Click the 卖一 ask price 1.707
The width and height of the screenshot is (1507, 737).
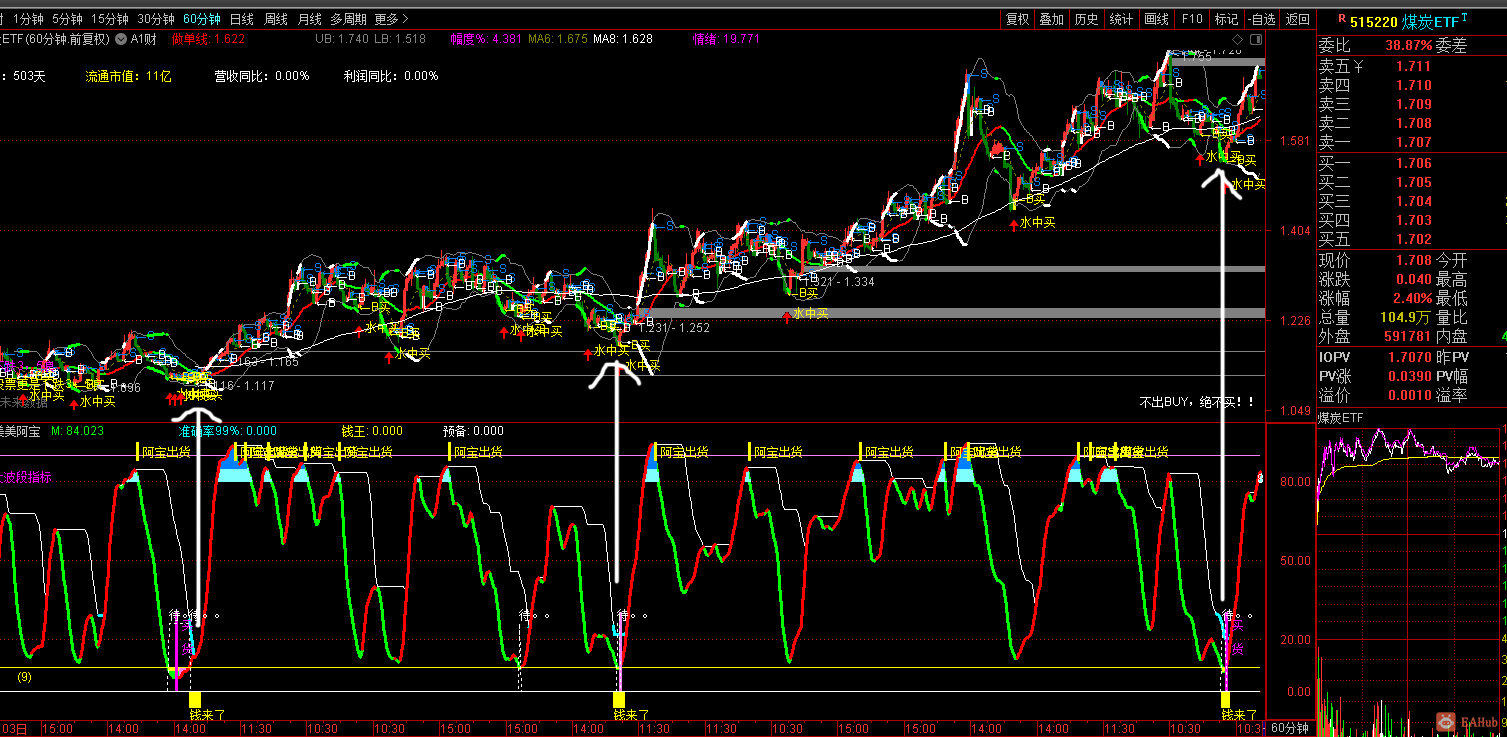point(1413,143)
